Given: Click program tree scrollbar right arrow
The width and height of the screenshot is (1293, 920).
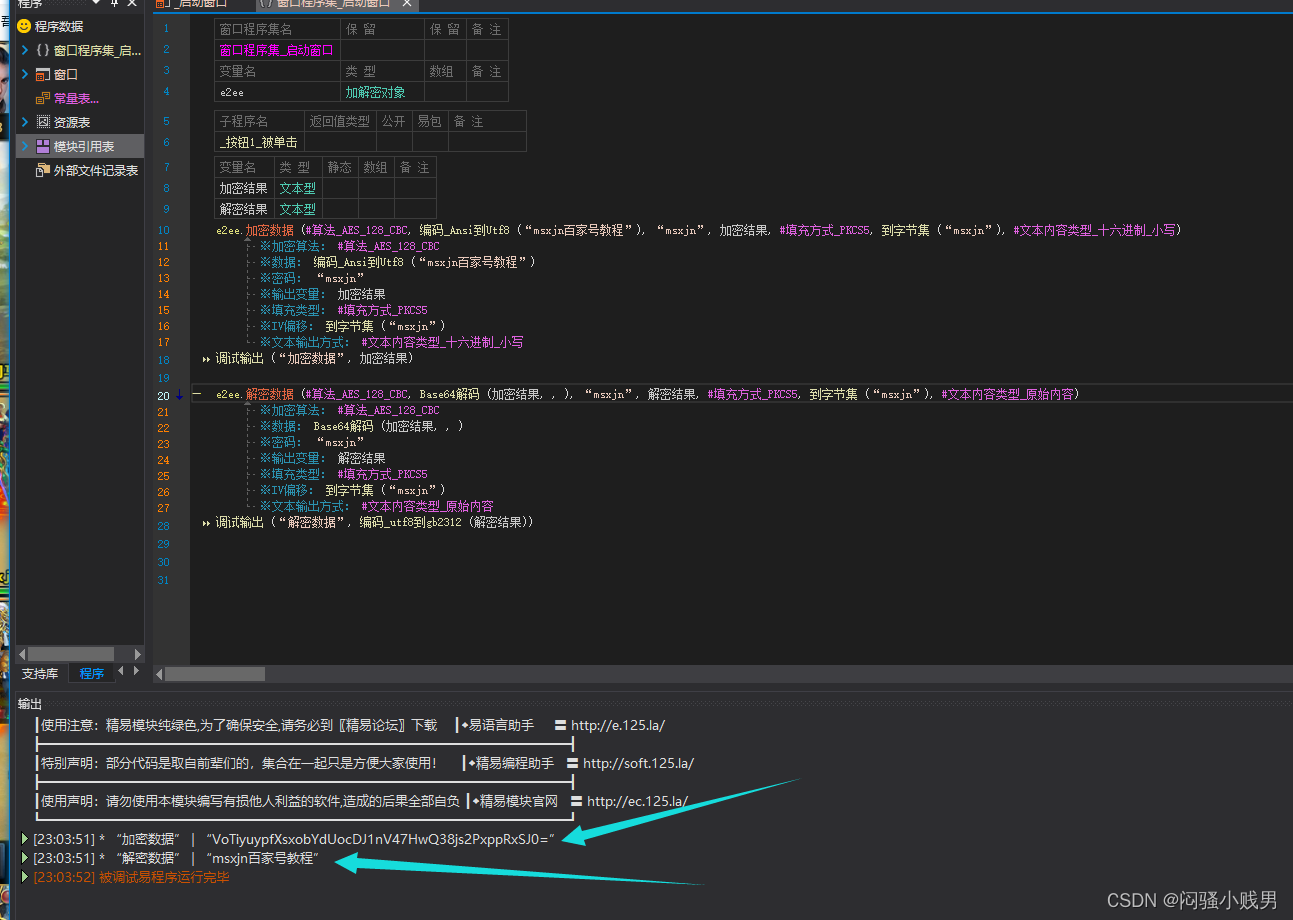Looking at the screenshot, I should (x=138, y=654).
